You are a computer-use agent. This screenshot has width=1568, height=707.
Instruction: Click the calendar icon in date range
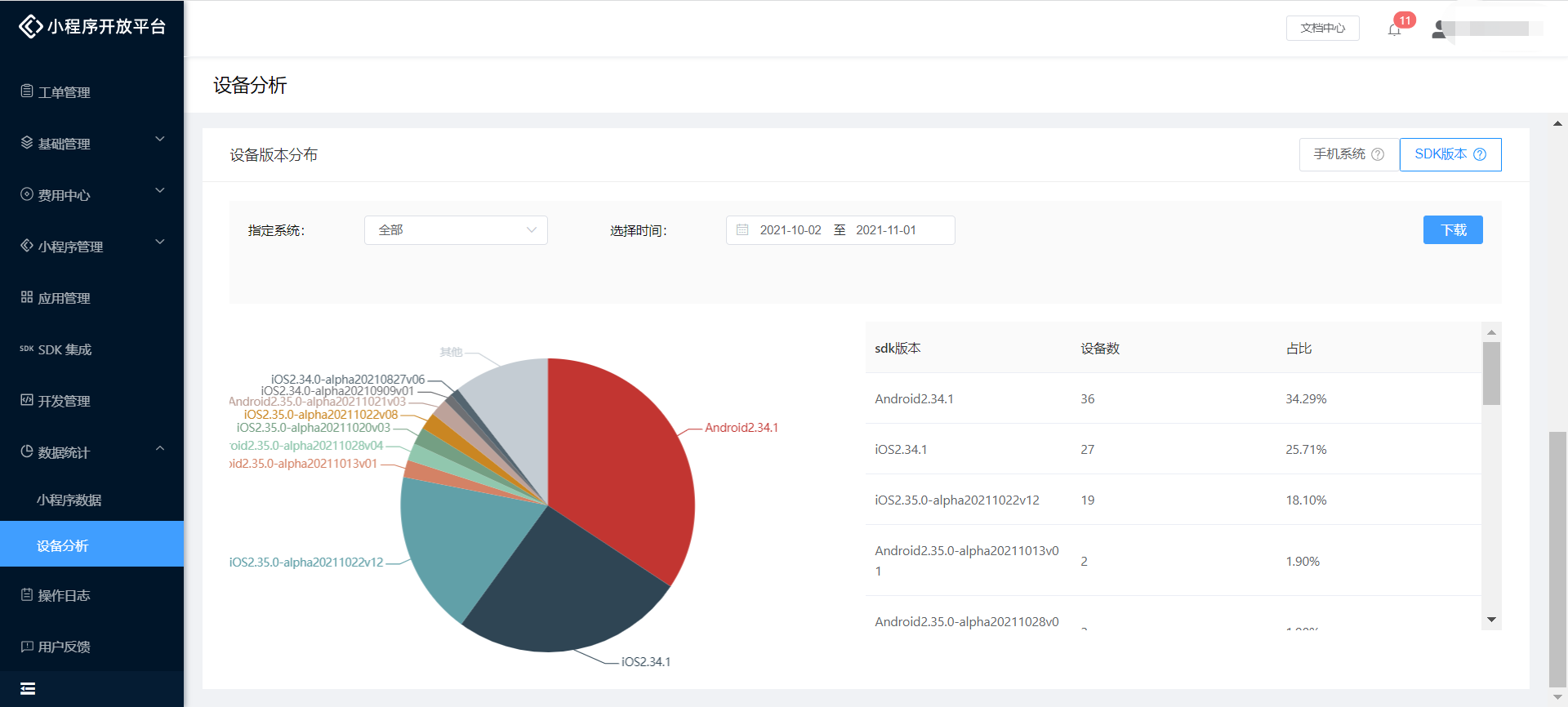click(742, 230)
